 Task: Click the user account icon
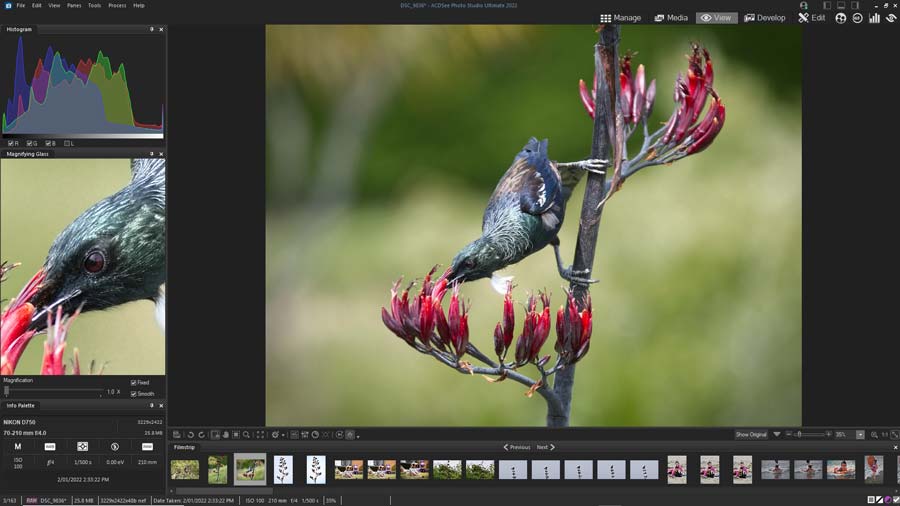804,5
